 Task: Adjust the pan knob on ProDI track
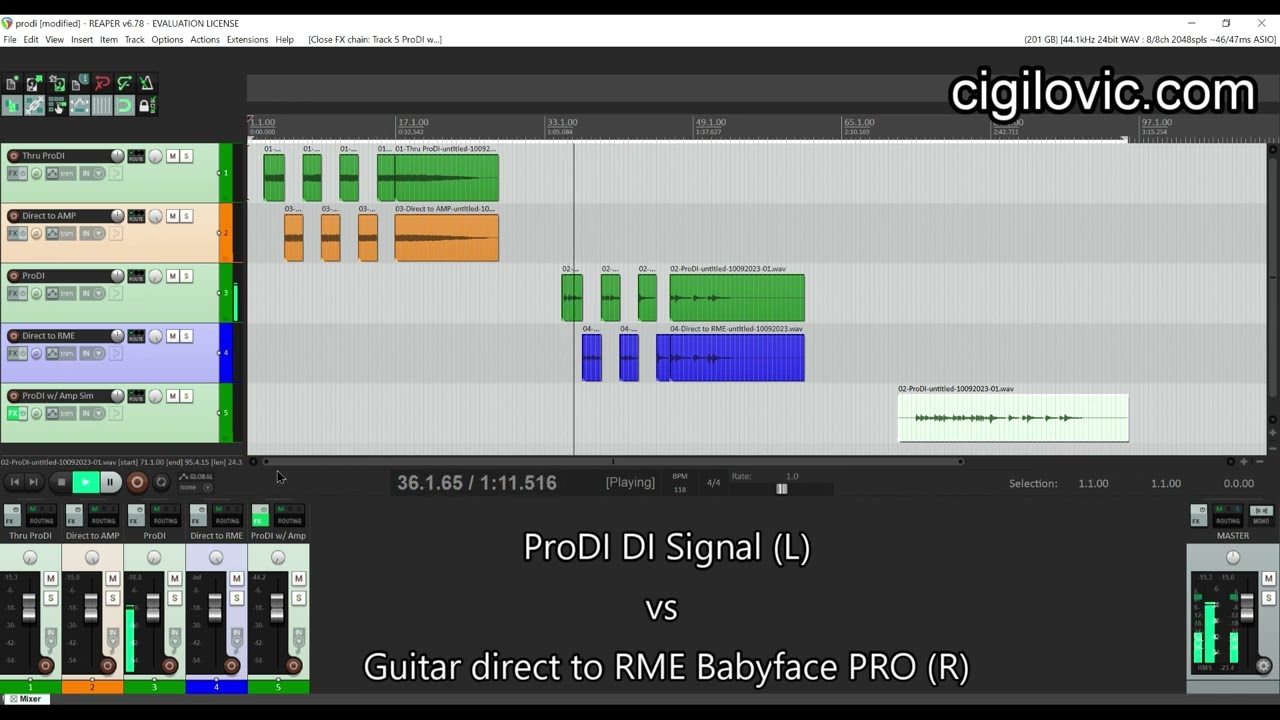[x=155, y=276]
